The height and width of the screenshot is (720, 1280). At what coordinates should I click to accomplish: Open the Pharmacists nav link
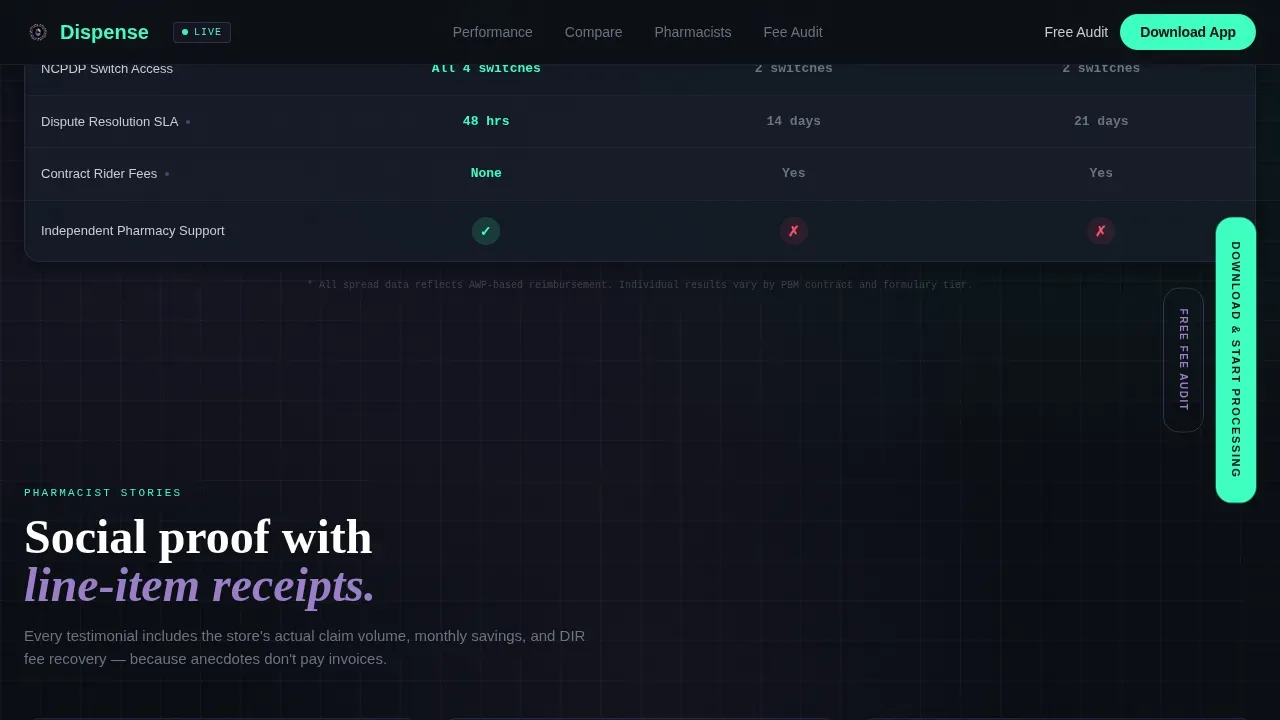pyautogui.click(x=693, y=32)
